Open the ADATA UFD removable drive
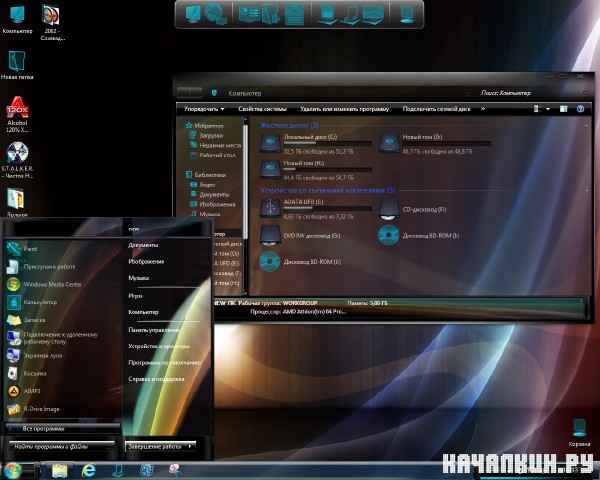 [270, 208]
